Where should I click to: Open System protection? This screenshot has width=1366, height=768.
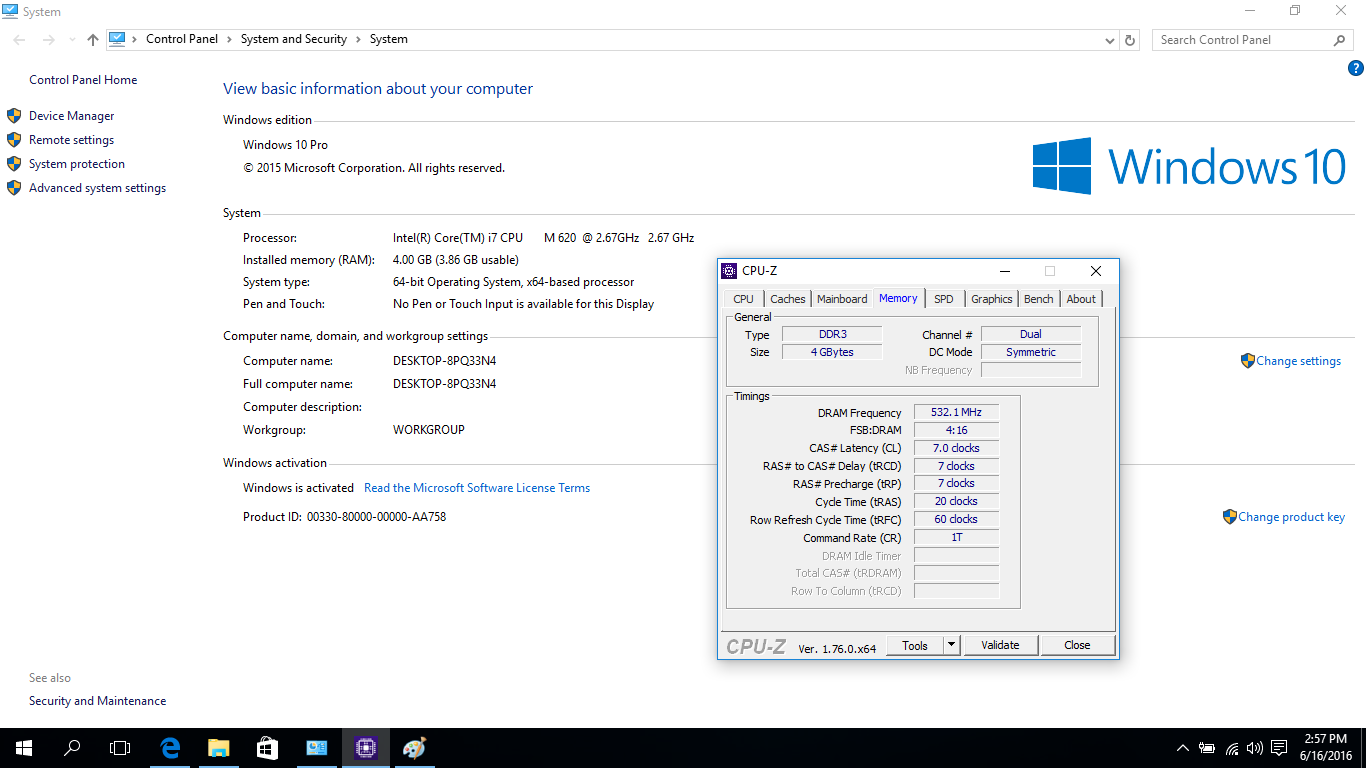(77, 164)
